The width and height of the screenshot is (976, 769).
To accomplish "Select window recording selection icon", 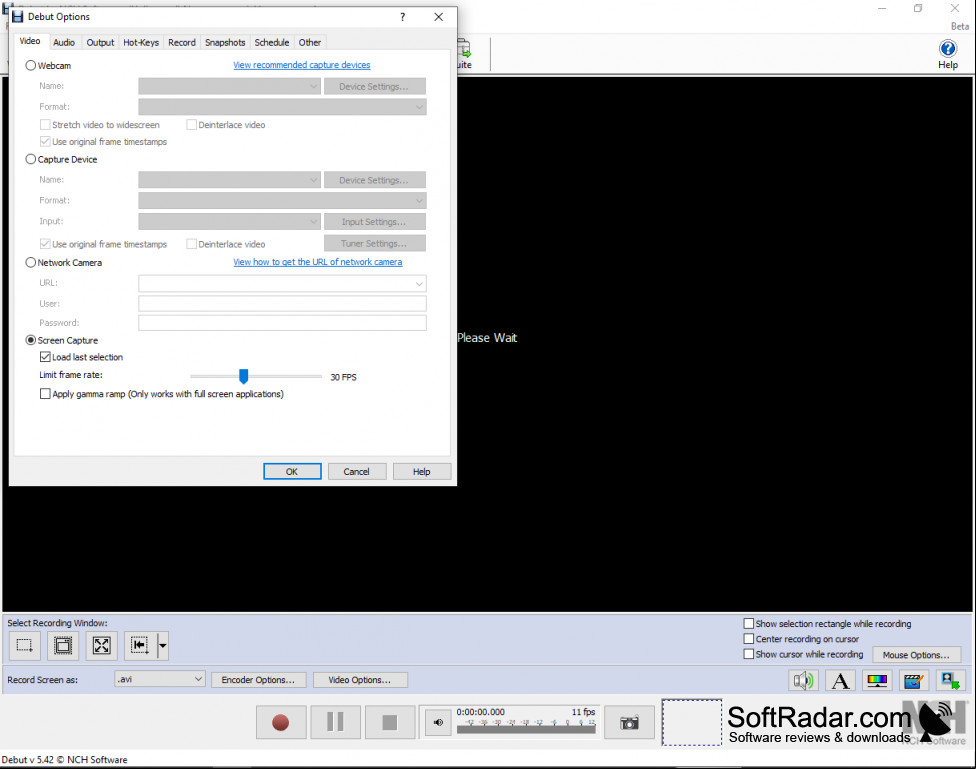I will 63,645.
